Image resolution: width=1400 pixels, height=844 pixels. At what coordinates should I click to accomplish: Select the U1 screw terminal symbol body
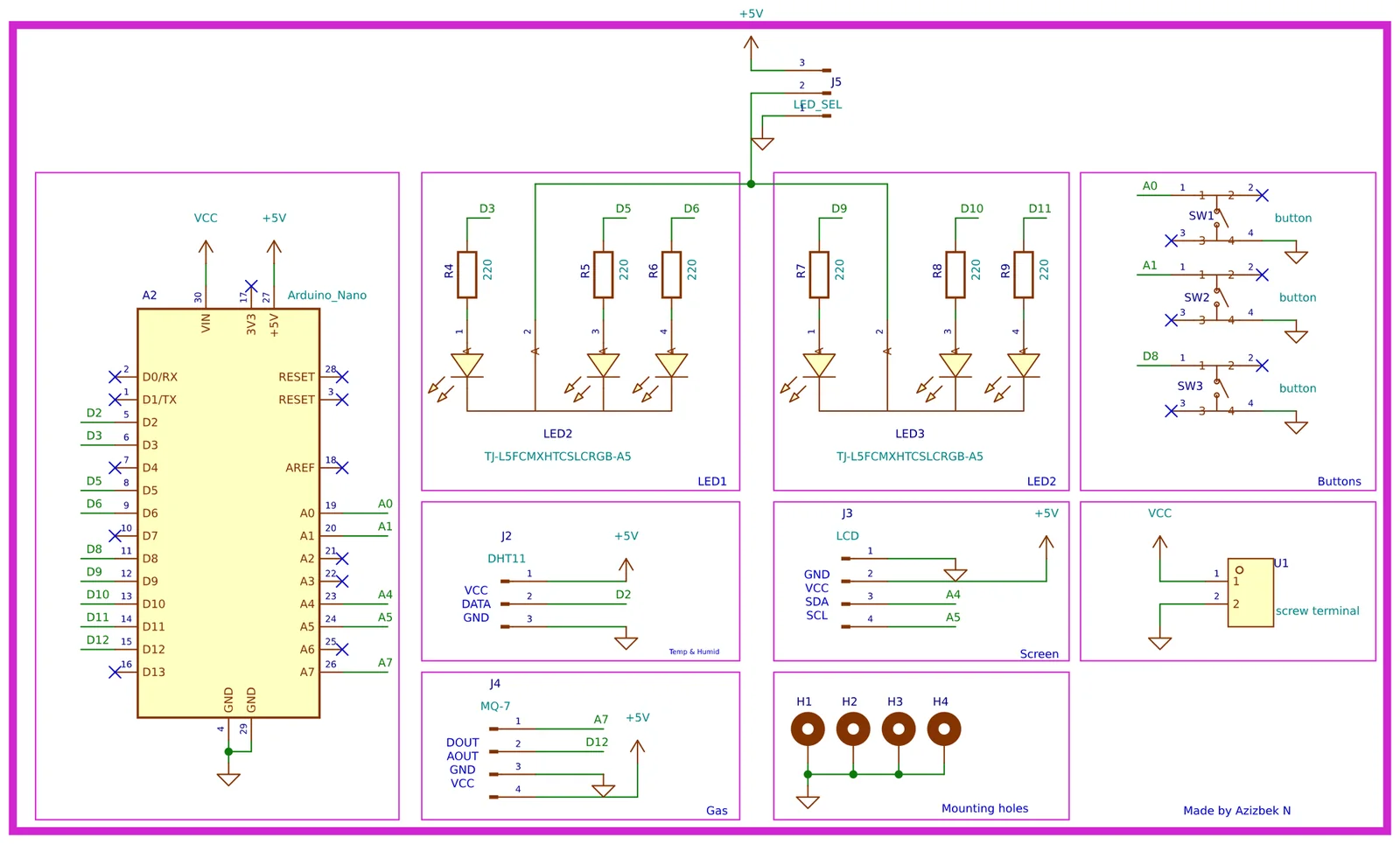tap(1250, 592)
